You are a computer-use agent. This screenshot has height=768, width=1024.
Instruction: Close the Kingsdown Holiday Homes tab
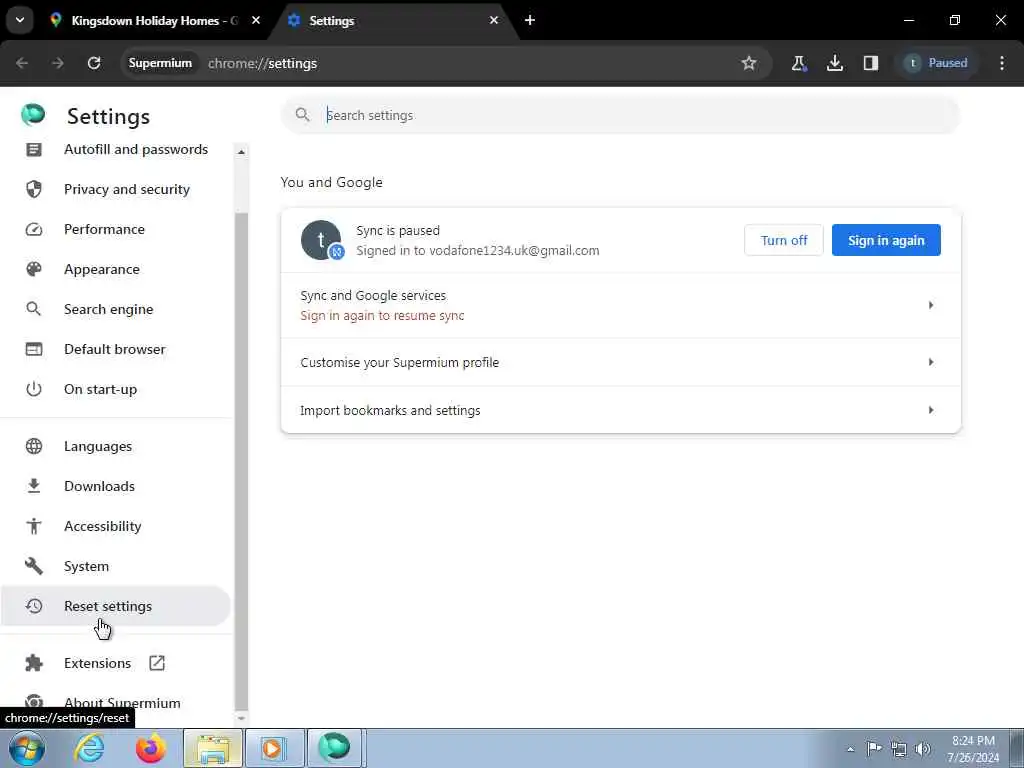[256, 21]
